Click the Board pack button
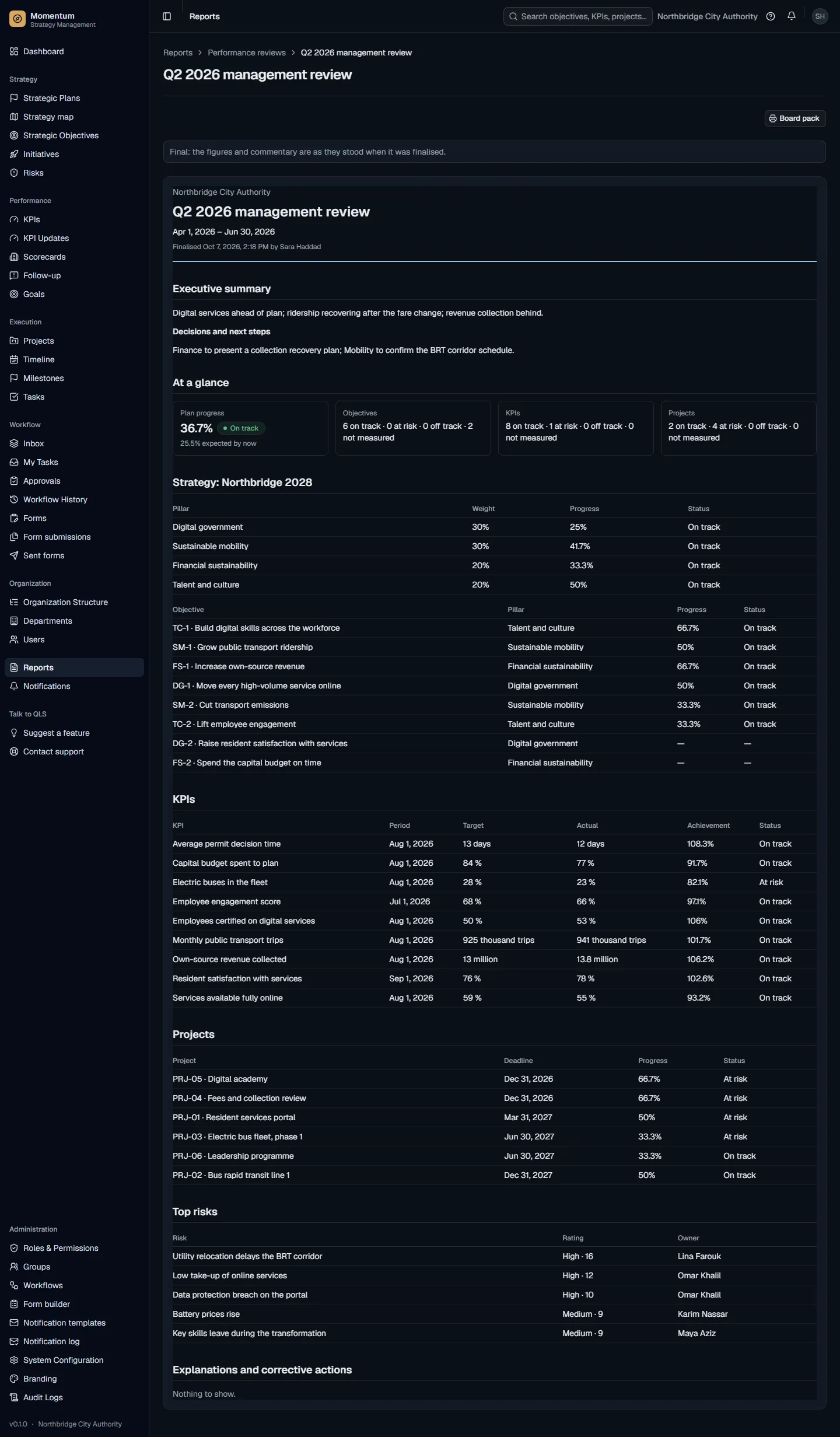The image size is (840, 1437). pyautogui.click(x=794, y=118)
